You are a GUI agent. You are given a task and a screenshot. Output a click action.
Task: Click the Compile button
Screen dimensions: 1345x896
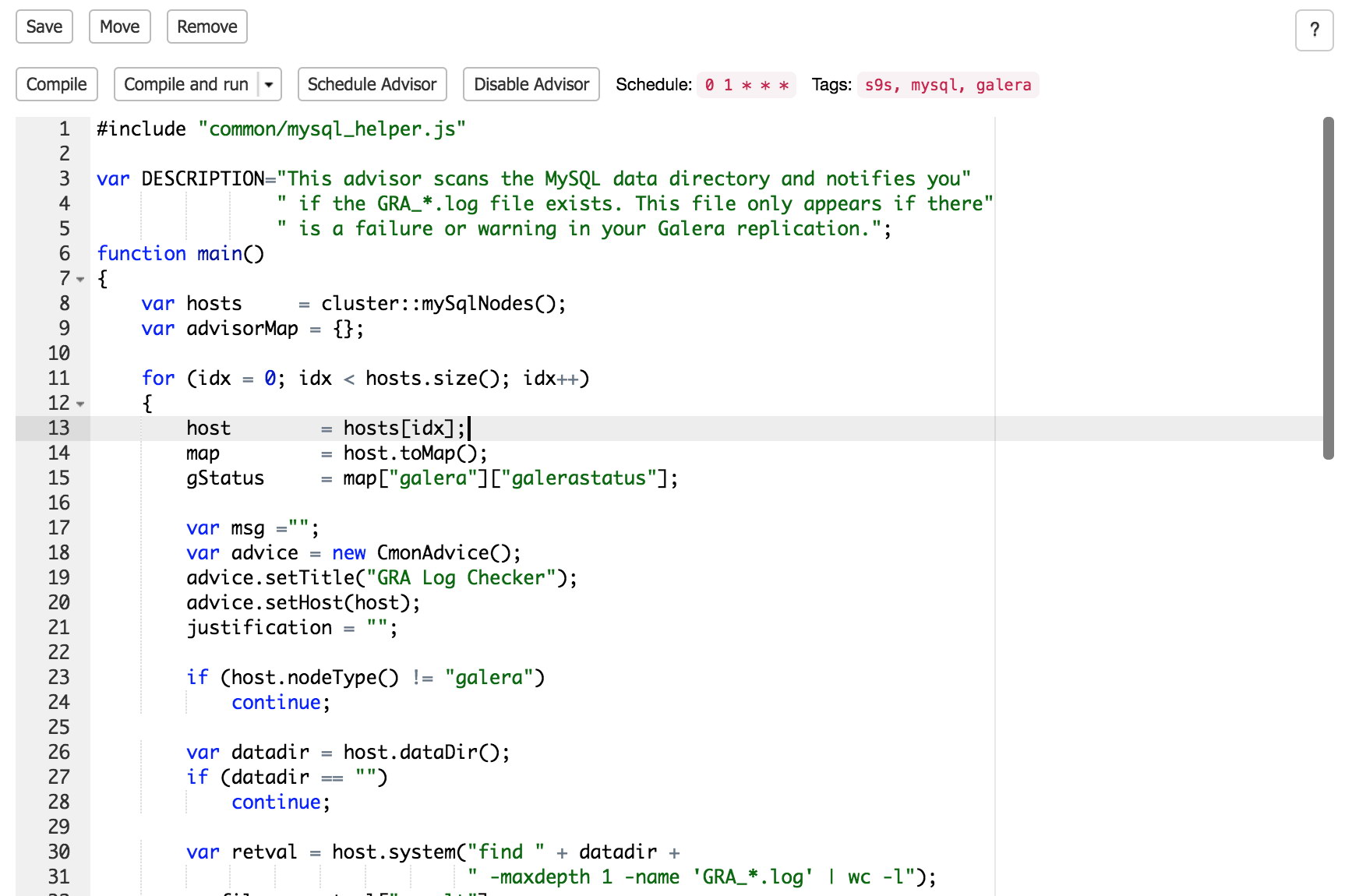pyautogui.click(x=56, y=84)
